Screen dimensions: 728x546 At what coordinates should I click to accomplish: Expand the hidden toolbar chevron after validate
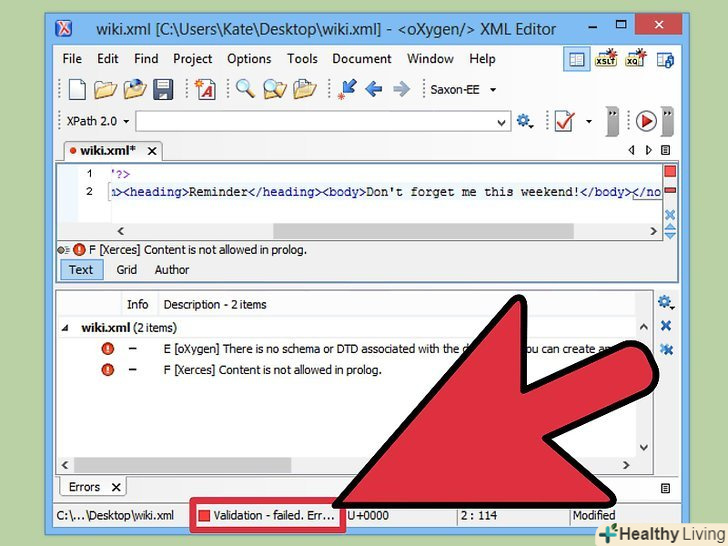point(612,121)
